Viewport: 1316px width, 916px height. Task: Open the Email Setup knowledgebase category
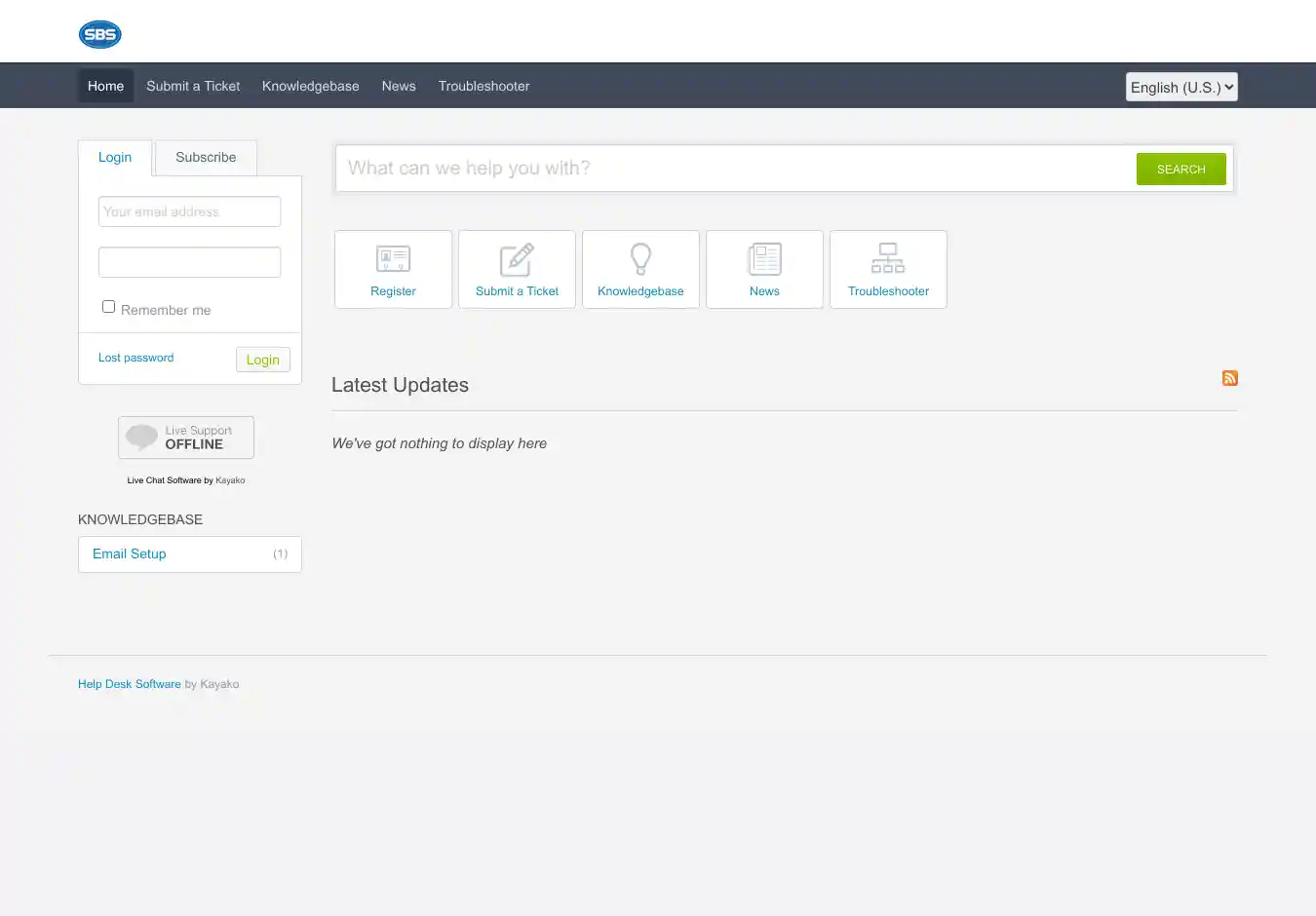coord(130,553)
